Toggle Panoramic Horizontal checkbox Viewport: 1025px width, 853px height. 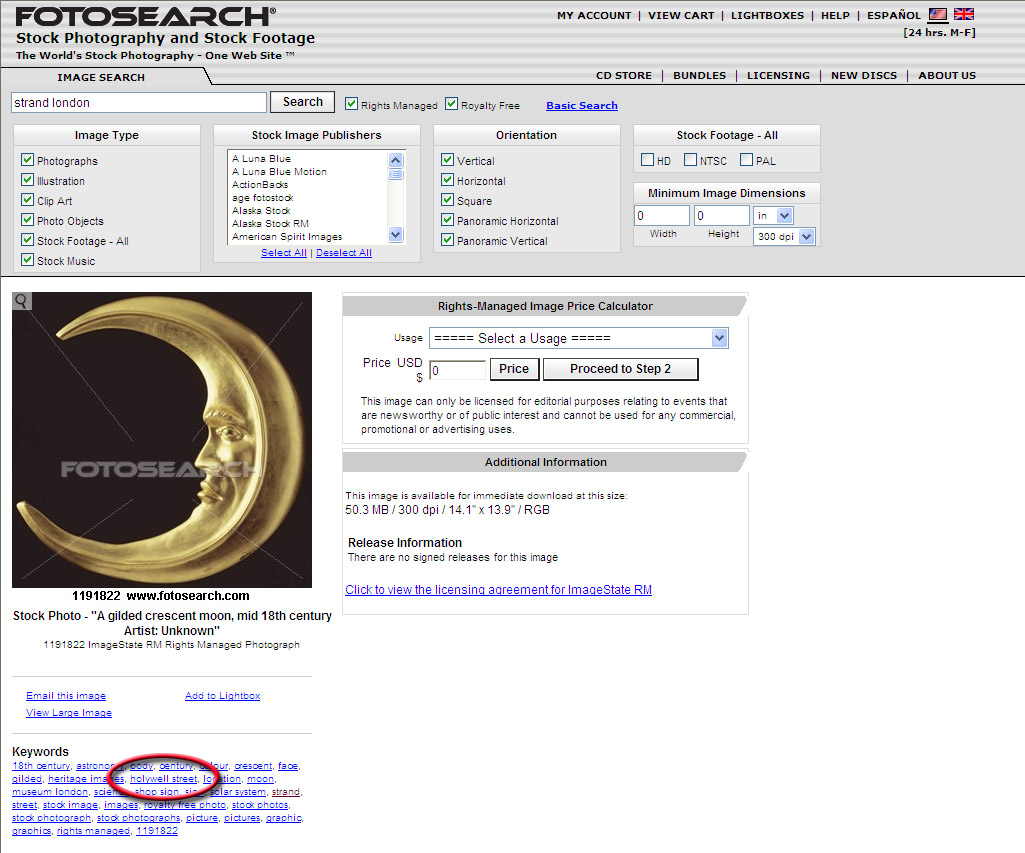448,220
